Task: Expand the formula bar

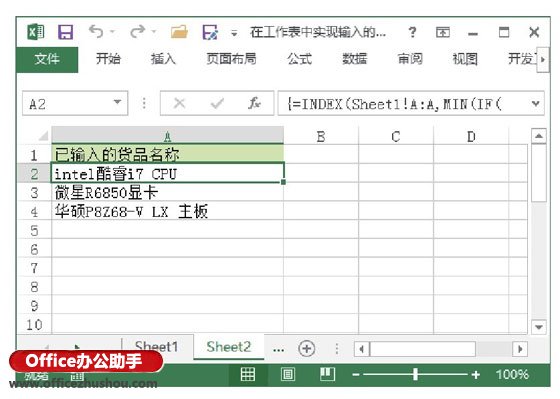Action: coord(536,104)
